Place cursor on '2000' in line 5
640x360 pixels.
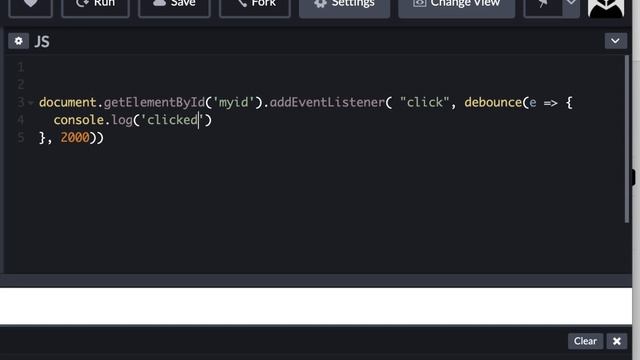pyautogui.click(x=75, y=138)
